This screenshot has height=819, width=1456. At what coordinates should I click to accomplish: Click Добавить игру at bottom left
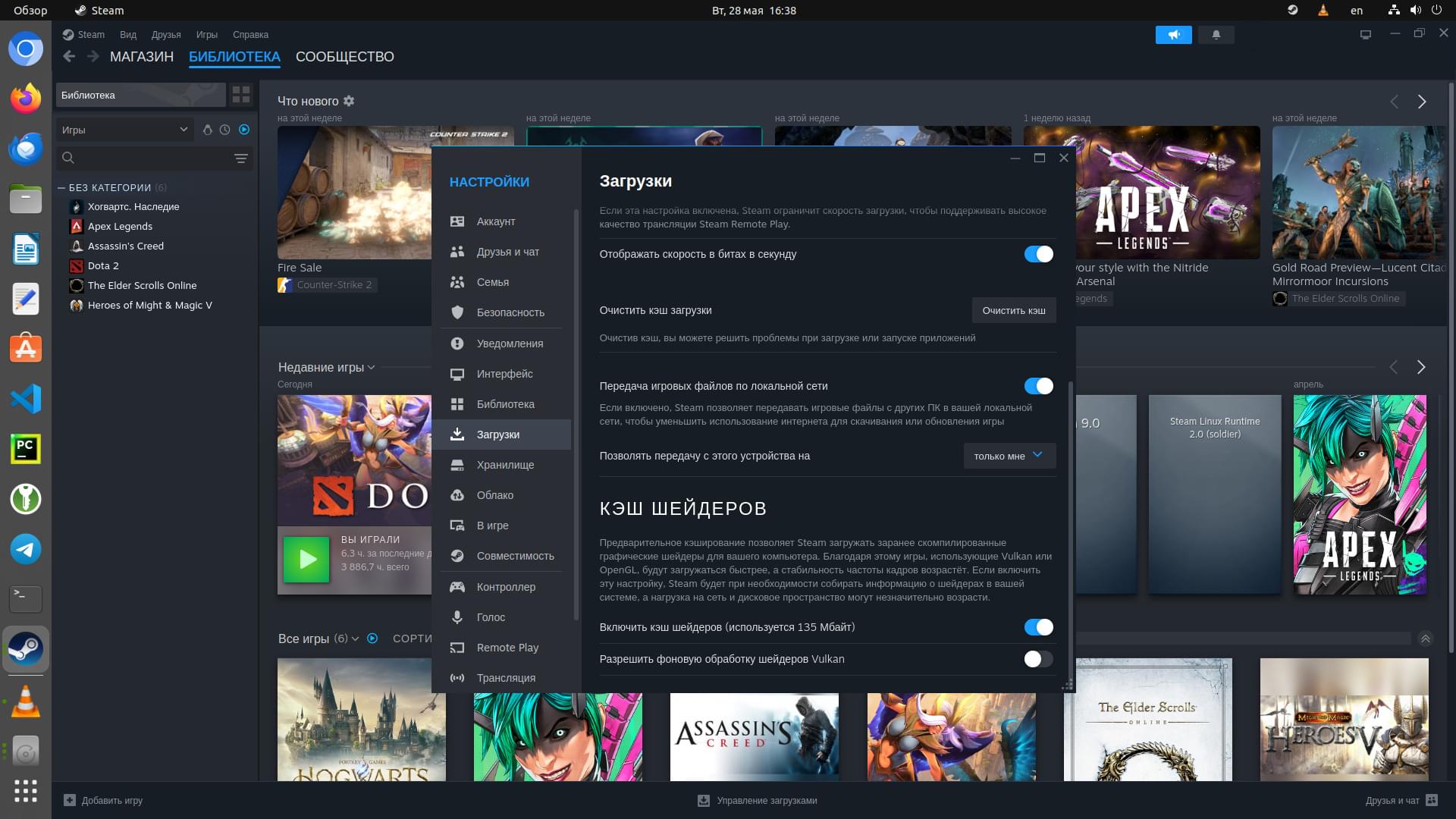point(104,800)
